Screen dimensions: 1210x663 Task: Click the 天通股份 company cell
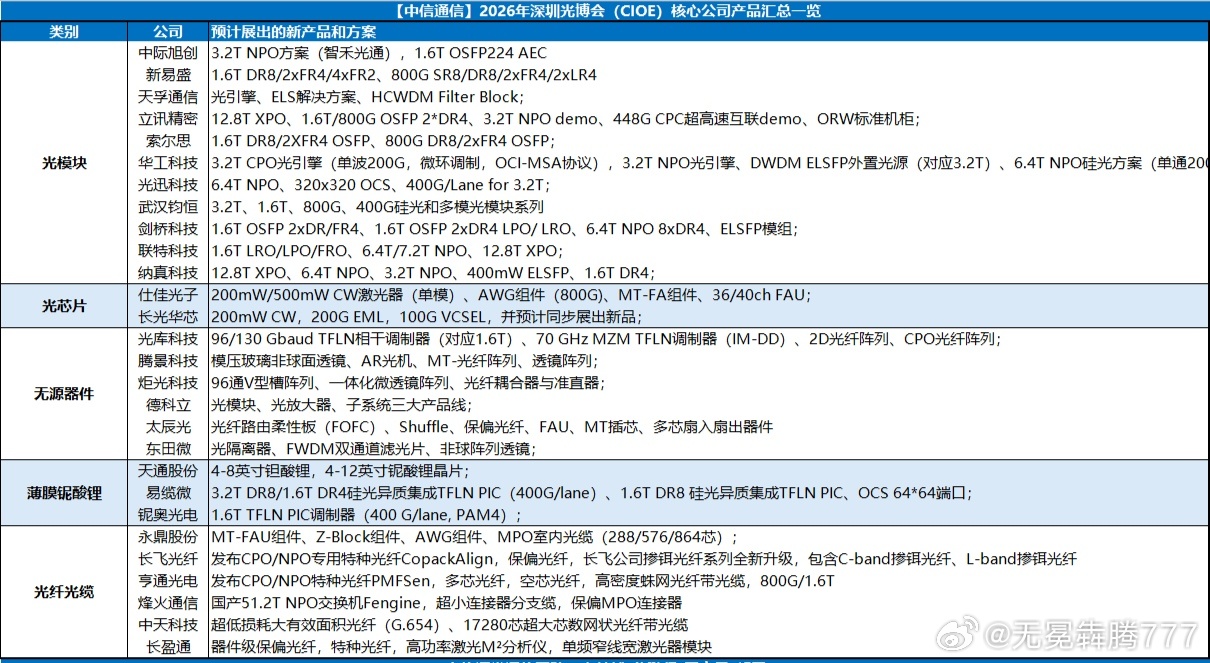click(169, 470)
